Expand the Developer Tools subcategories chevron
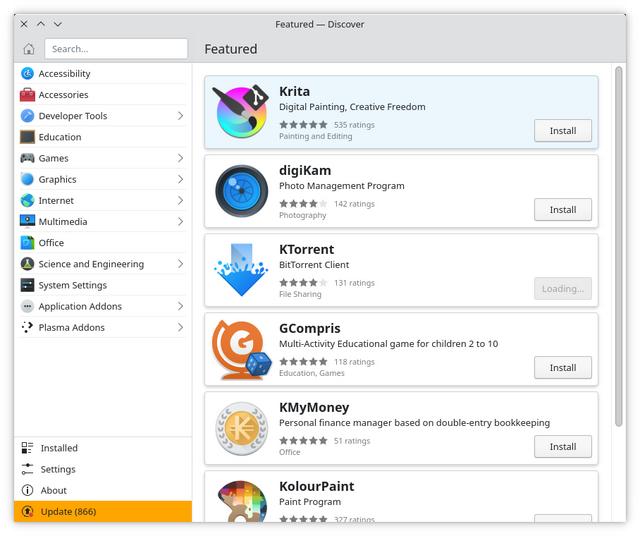The width and height of the screenshot is (640, 536). (x=180, y=116)
